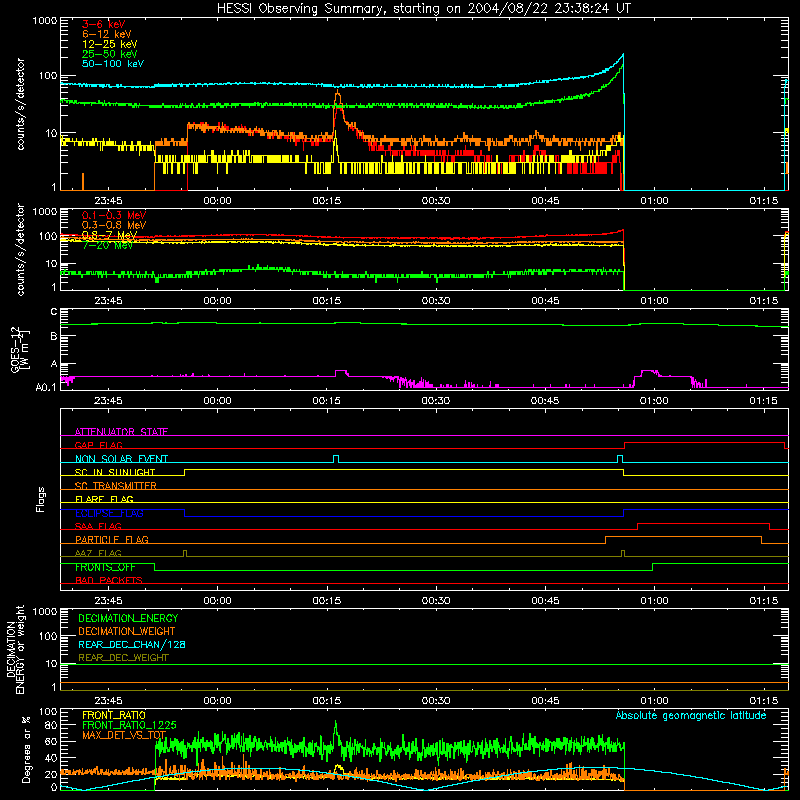Click the HESSI Observing Summary title text
This screenshot has width=800, height=800.
point(423,9)
